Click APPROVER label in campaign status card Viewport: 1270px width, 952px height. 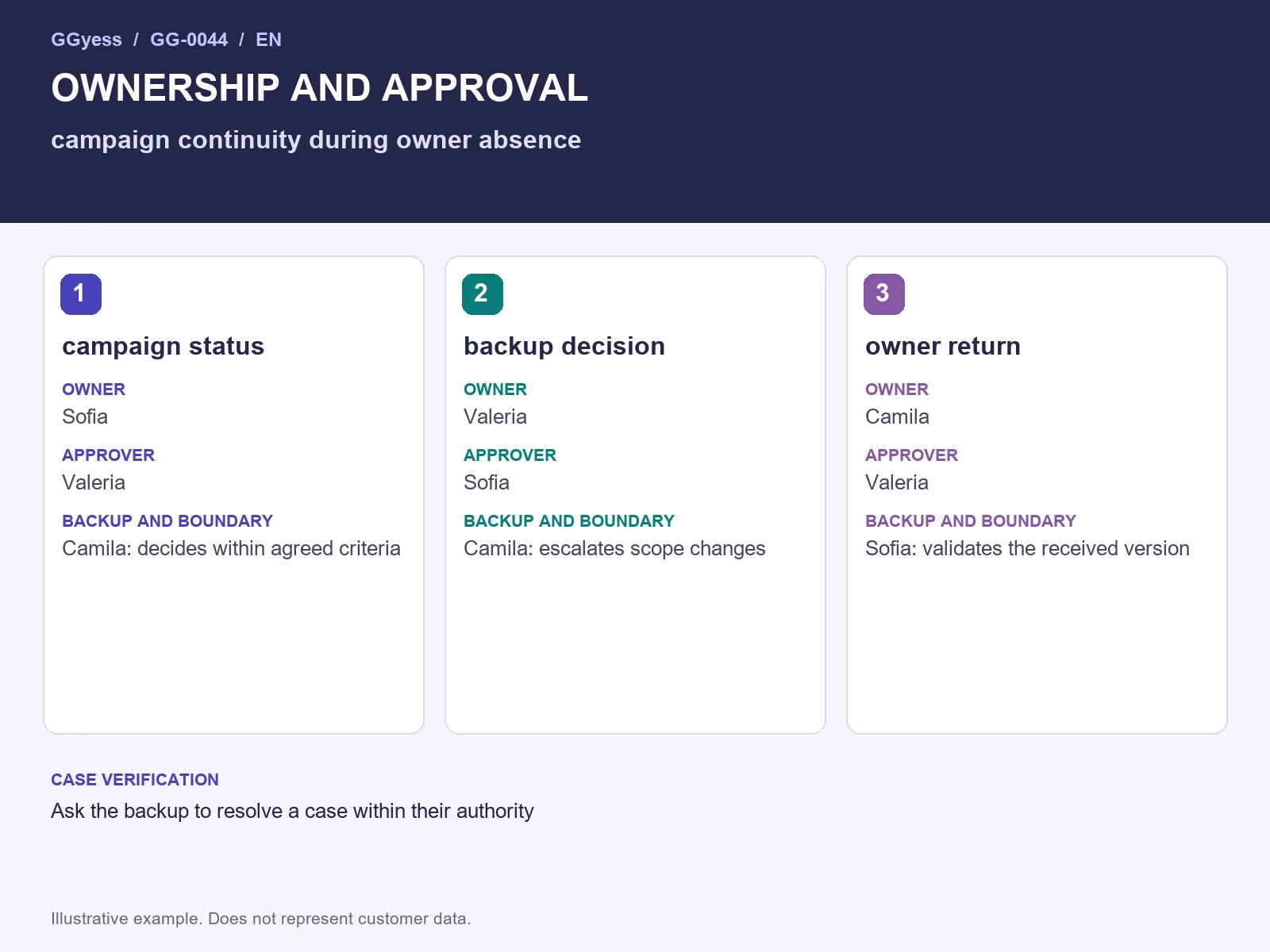tap(108, 455)
